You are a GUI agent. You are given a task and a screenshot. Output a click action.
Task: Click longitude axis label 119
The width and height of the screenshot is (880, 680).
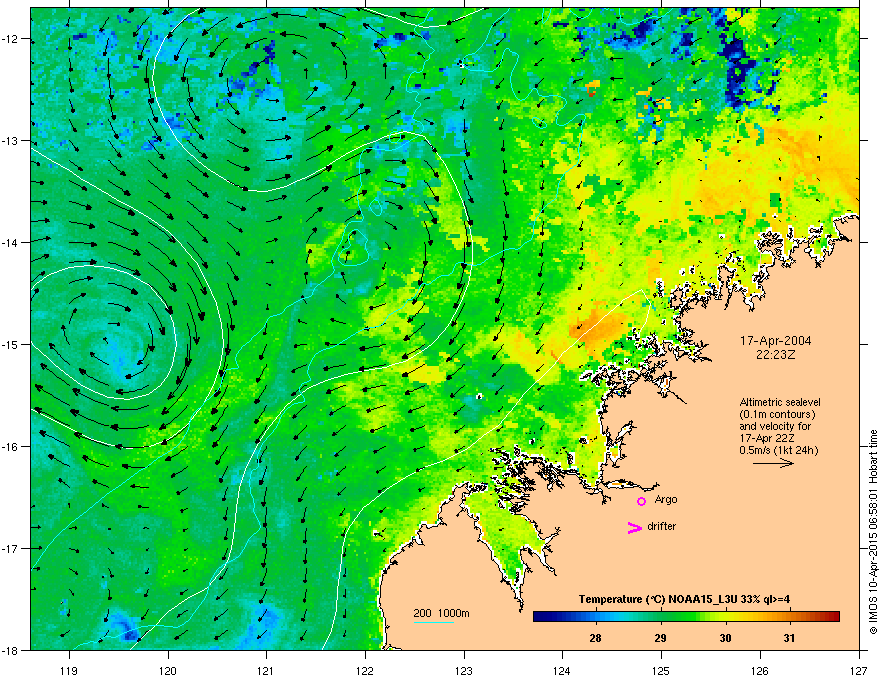69,670
